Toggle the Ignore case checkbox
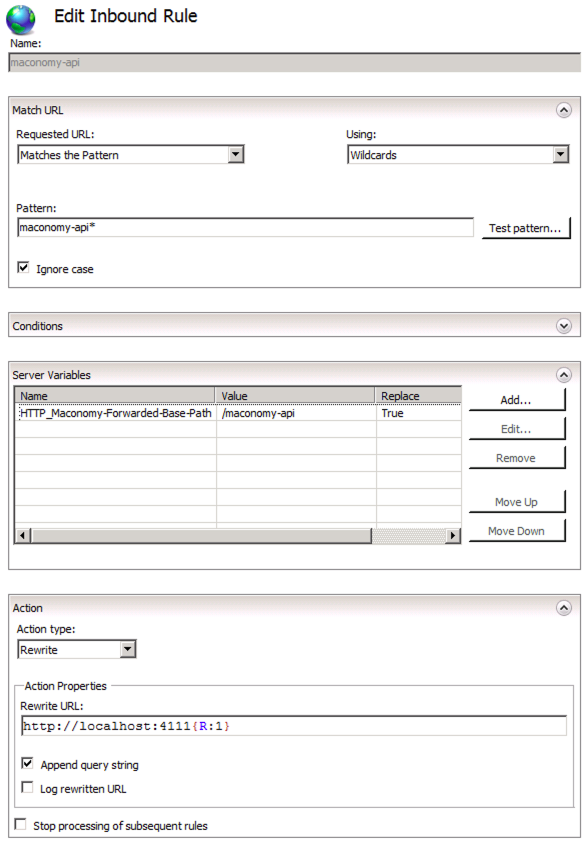The width and height of the screenshot is (588, 846). 23,268
